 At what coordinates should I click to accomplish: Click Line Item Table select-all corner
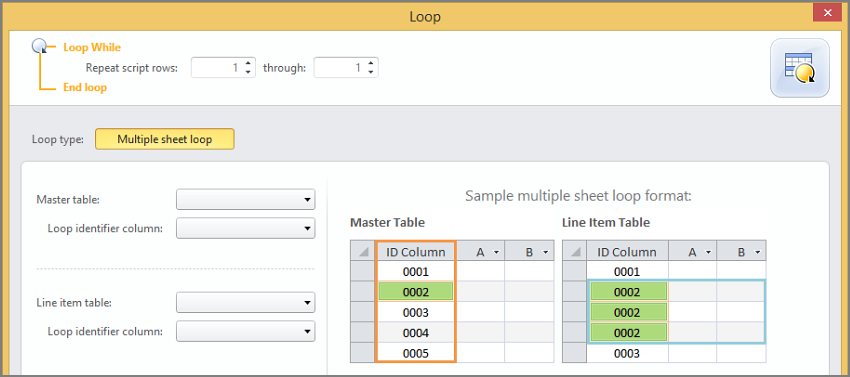(x=575, y=252)
